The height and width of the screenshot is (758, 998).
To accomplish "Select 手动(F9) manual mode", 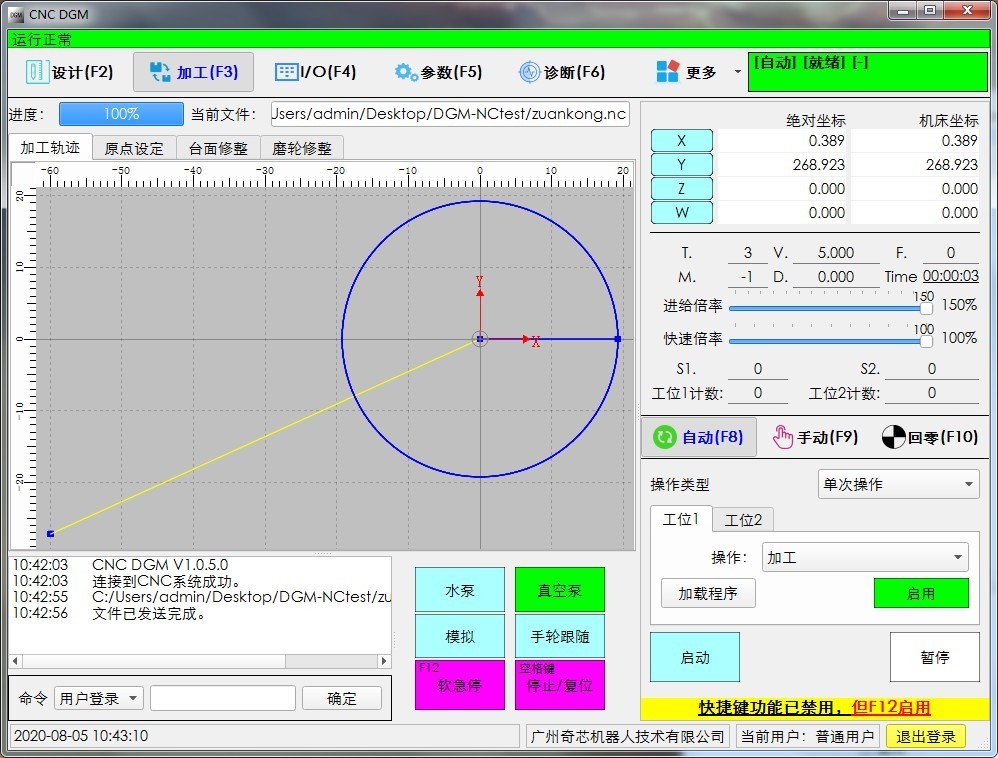I will (815, 437).
